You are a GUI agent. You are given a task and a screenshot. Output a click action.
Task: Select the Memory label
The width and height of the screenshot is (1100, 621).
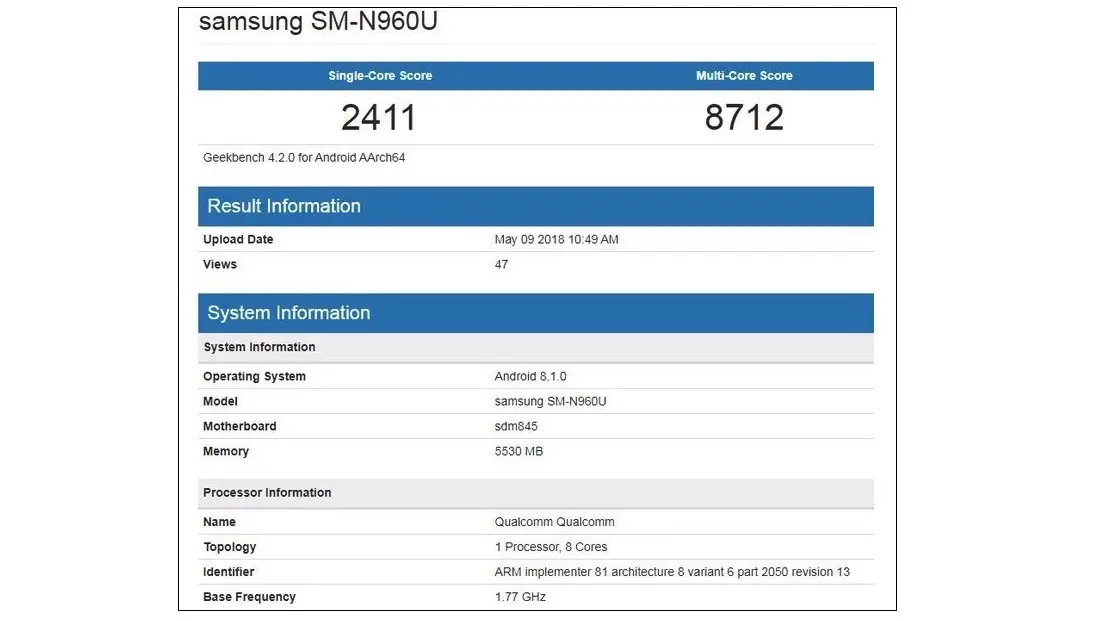click(226, 451)
